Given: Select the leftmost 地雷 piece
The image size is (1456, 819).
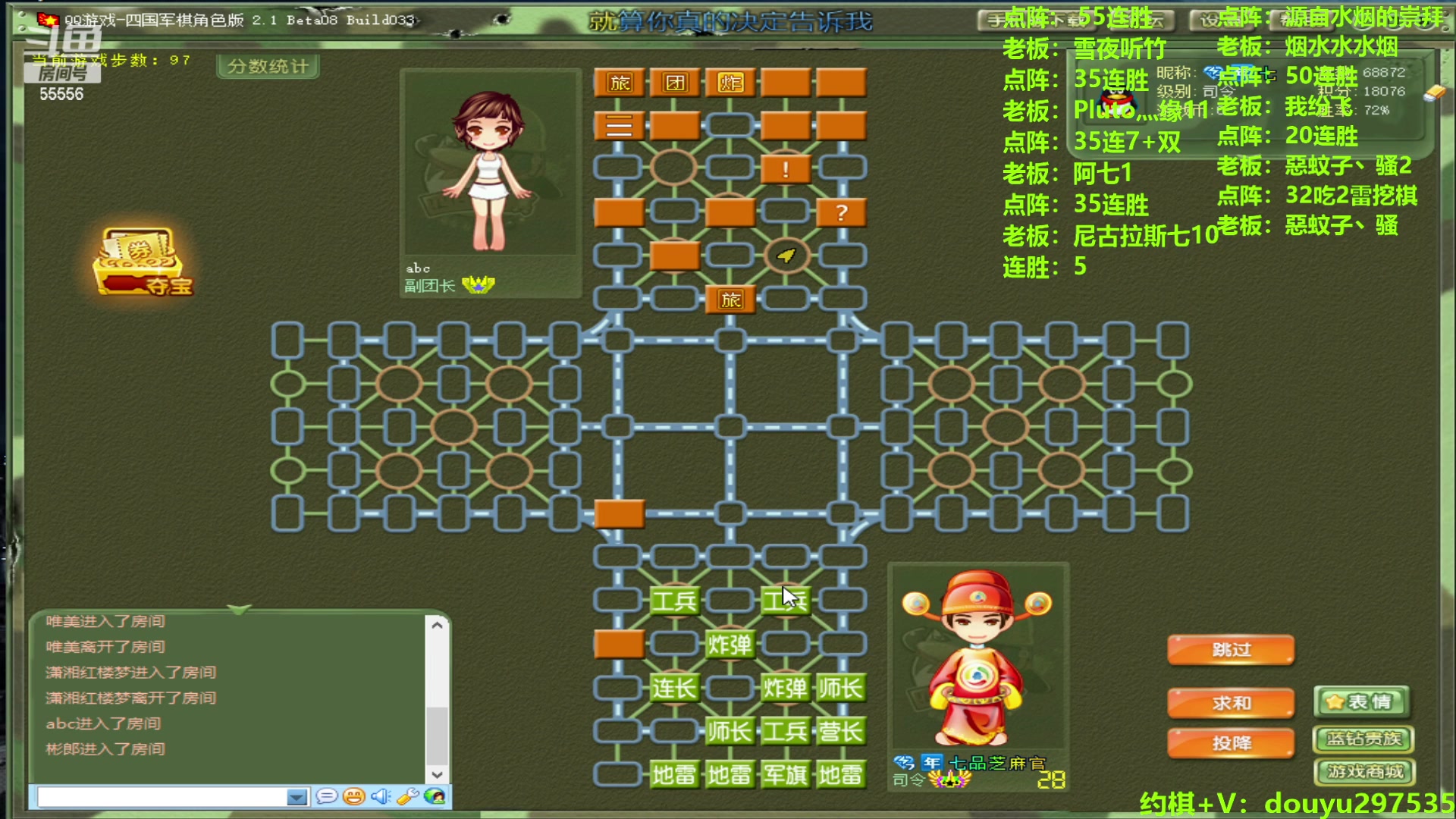Looking at the screenshot, I should click(673, 775).
